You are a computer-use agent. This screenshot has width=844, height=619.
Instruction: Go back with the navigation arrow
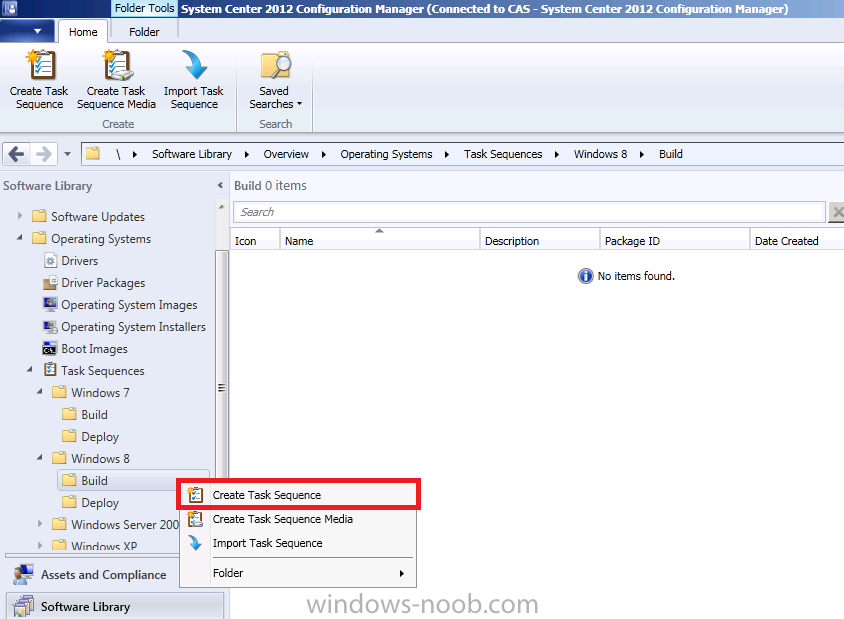[x=16, y=154]
